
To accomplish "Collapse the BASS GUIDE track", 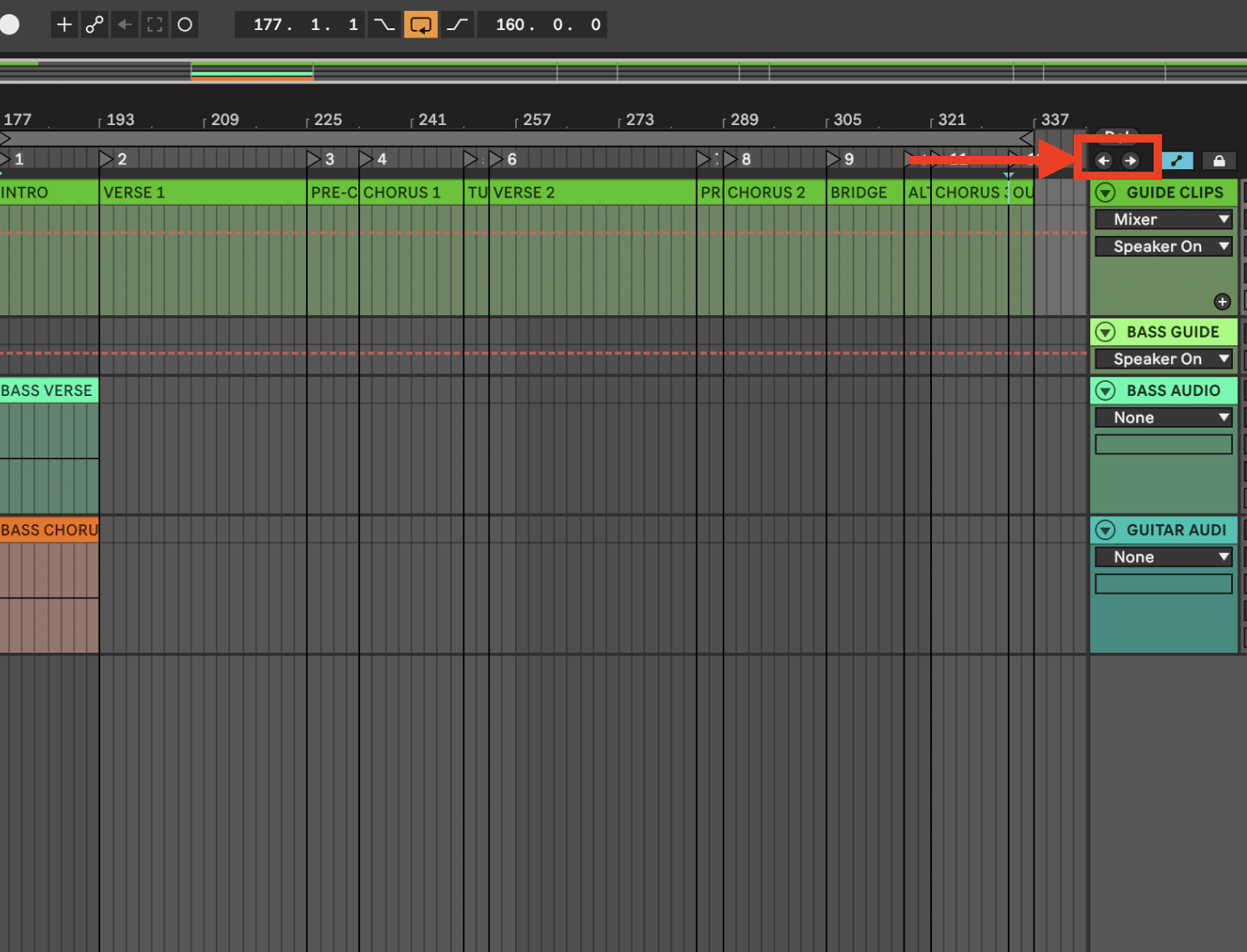I will pyautogui.click(x=1105, y=332).
